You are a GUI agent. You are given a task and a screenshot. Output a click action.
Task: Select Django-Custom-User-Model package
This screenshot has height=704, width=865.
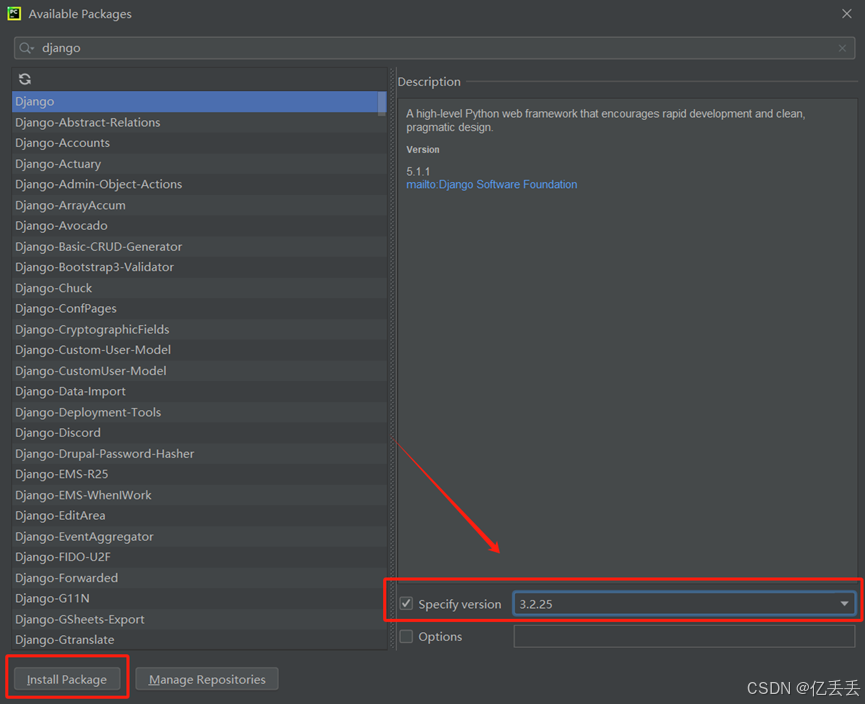point(199,350)
